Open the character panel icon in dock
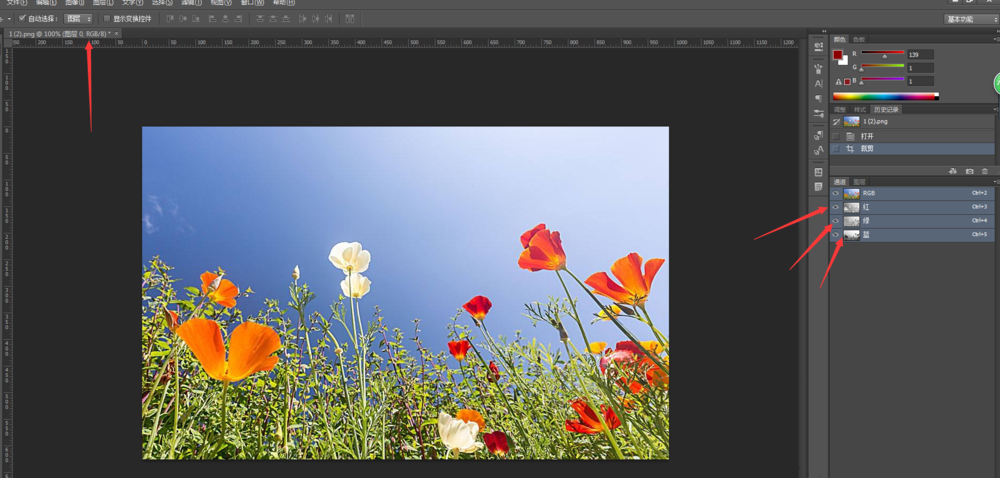The width and height of the screenshot is (1000, 478). point(818,84)
